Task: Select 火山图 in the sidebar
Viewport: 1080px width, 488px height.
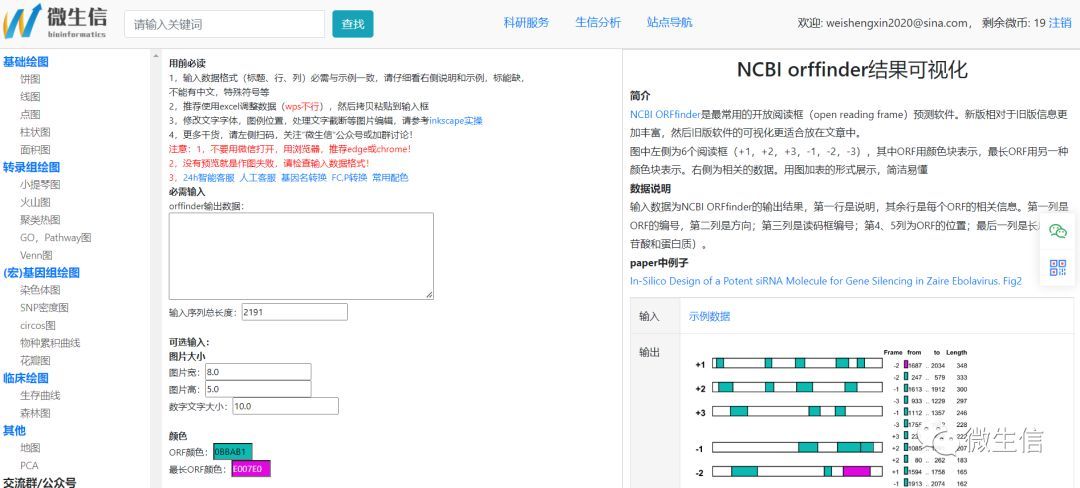Action: [35, 202]
